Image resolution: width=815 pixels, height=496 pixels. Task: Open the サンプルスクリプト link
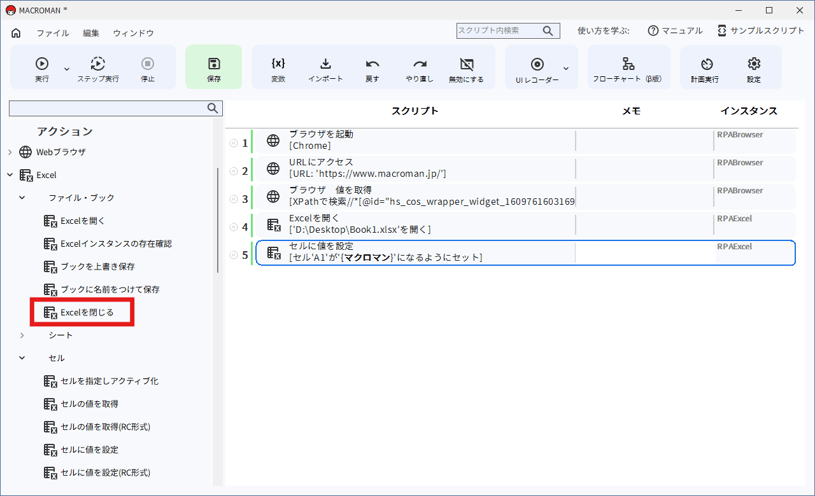761,31
